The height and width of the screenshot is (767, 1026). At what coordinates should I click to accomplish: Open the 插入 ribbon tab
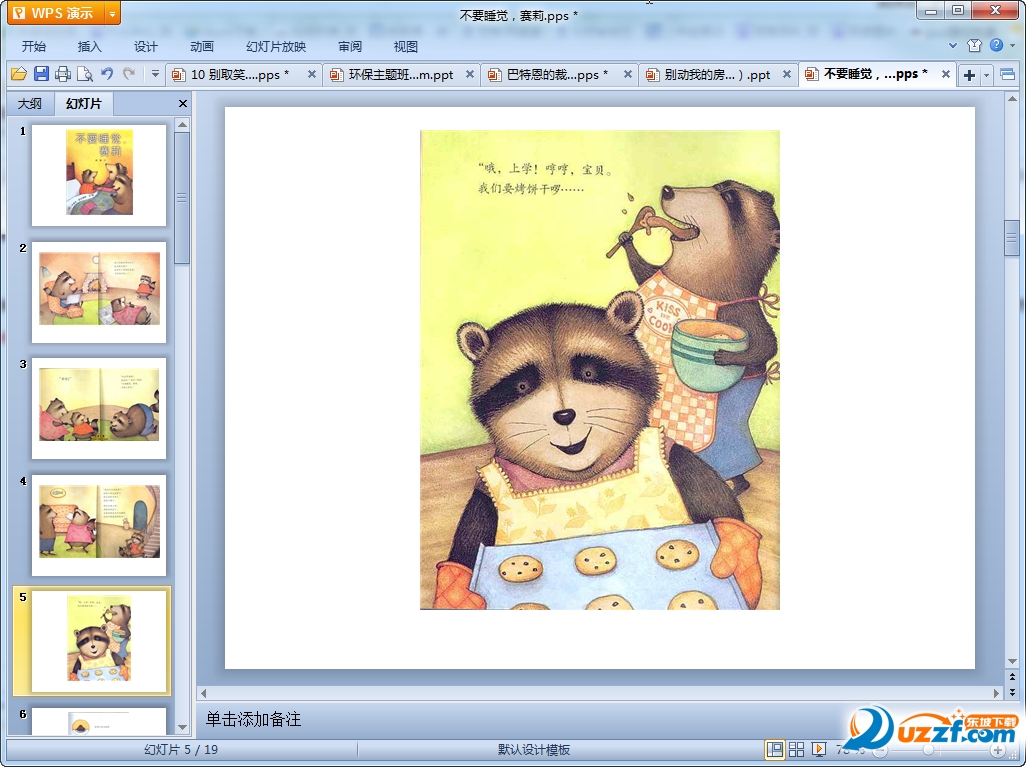pos(89,46)
